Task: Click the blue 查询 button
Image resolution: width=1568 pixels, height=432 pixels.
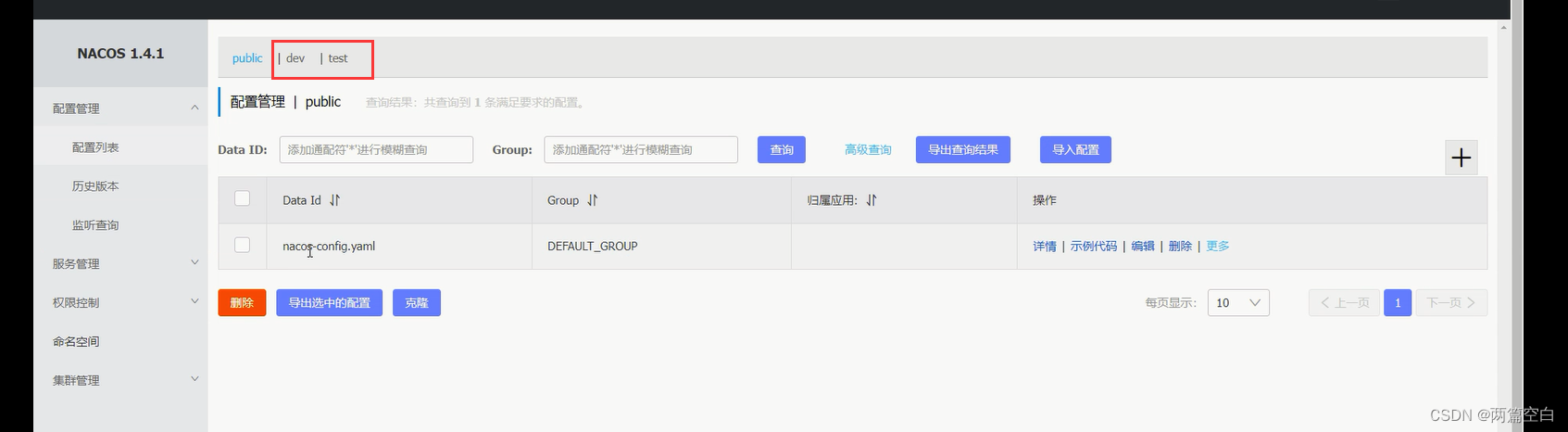Action: [782, 150]
